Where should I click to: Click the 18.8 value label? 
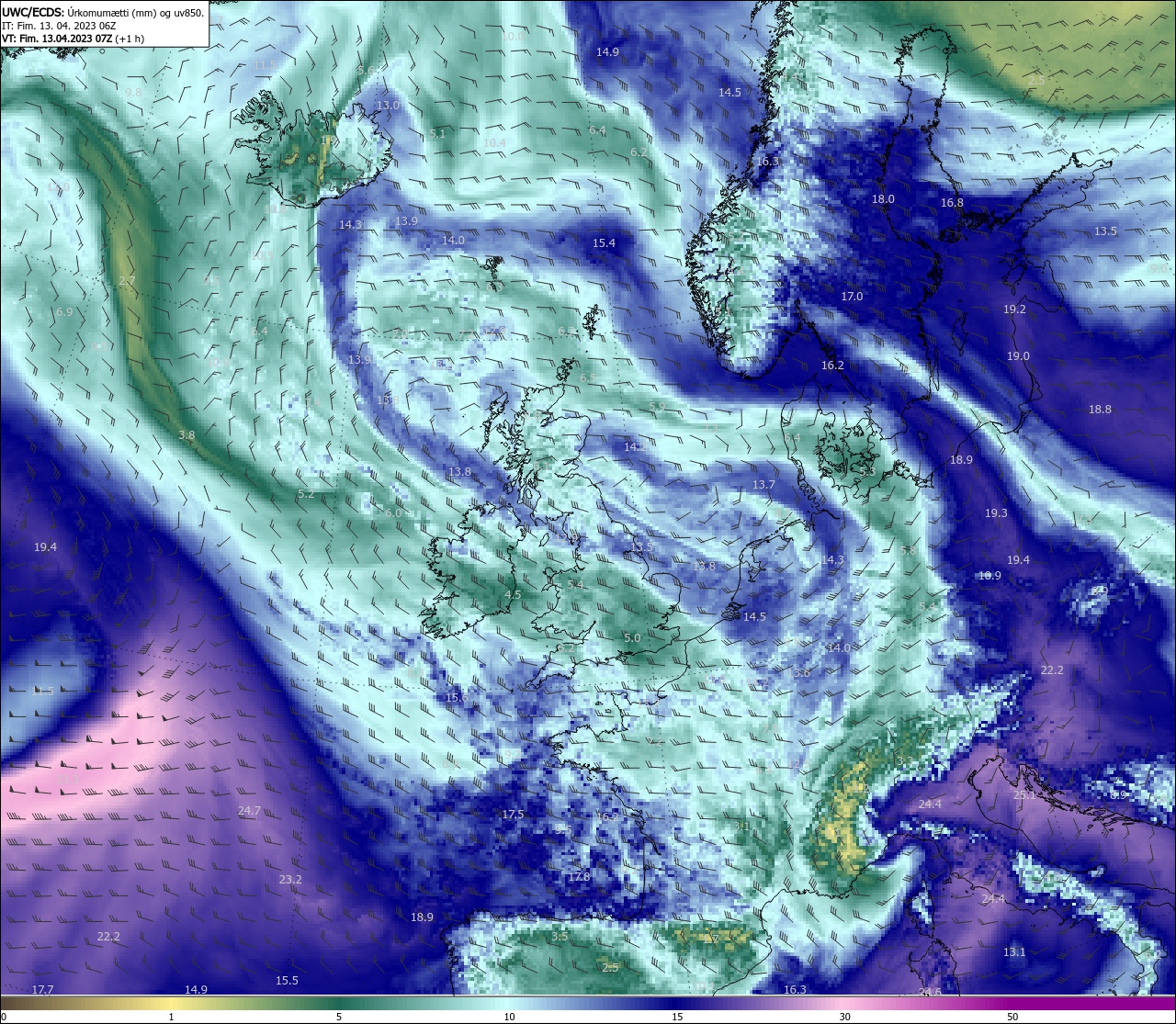click(x=1100, y=410)
